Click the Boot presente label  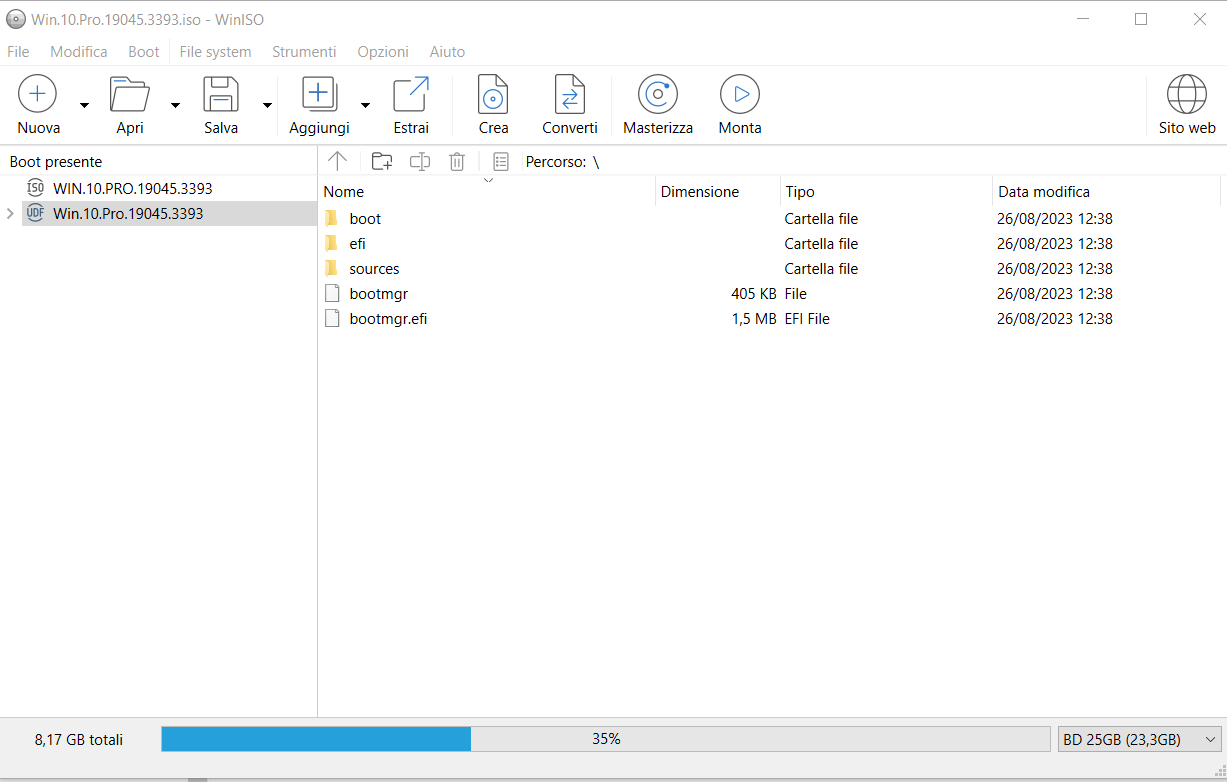pyautogui.click(x=56, y=162)
